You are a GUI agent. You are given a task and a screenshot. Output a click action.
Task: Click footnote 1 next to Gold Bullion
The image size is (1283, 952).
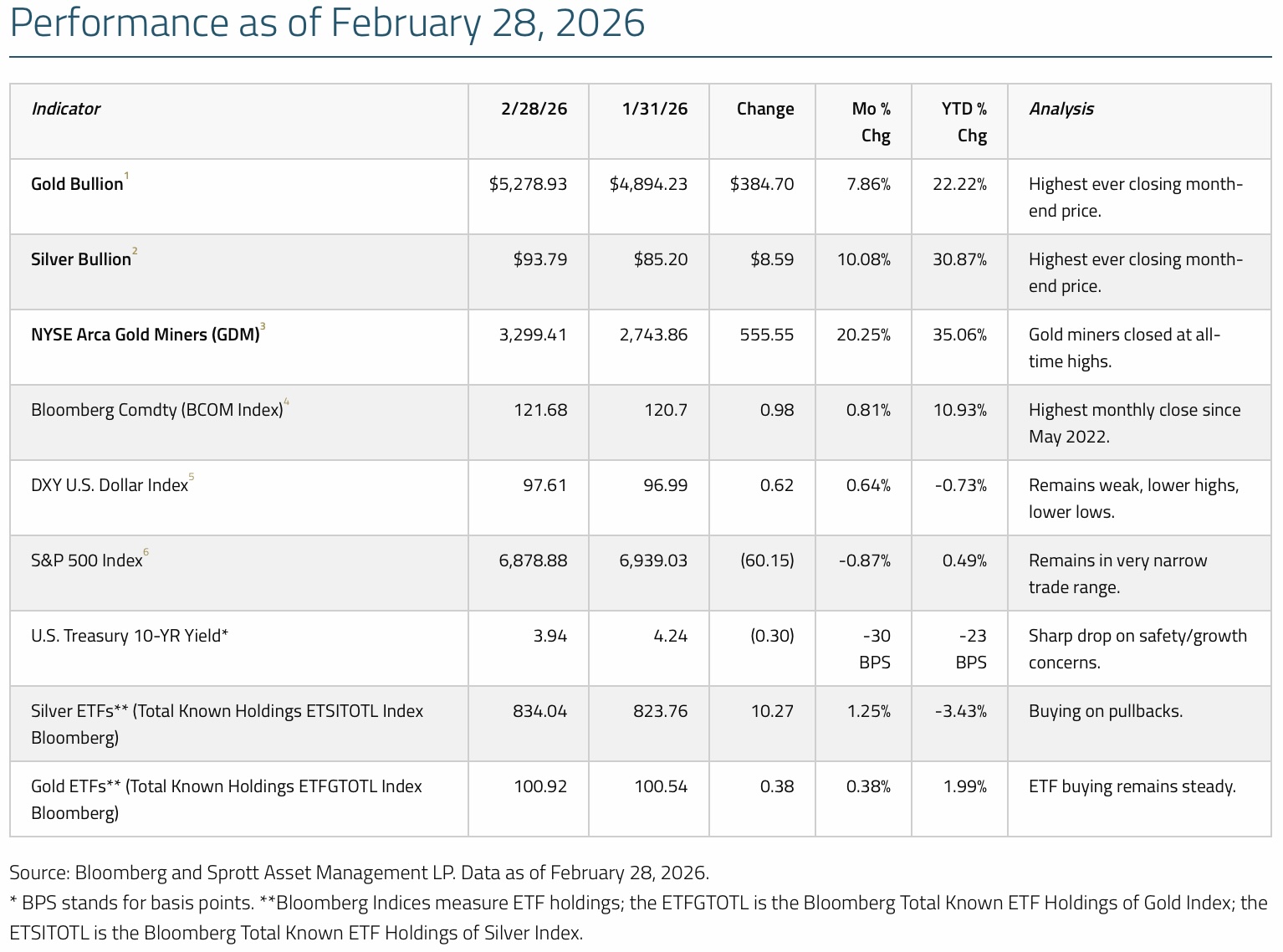pos(126,177)
